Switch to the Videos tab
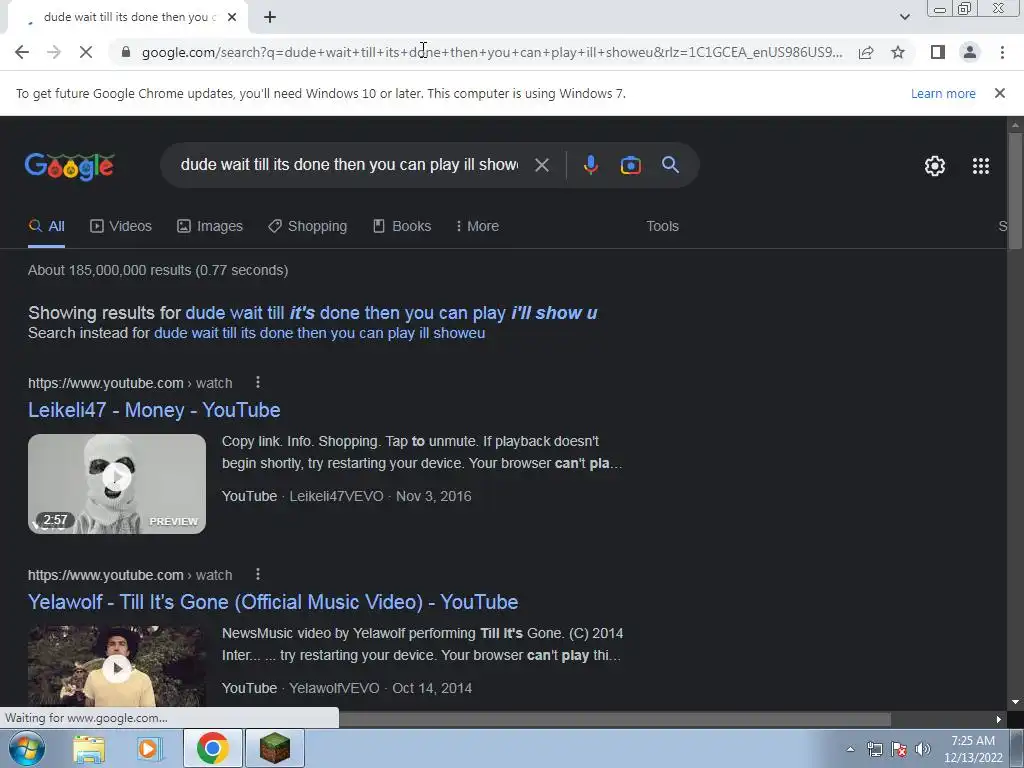Viewport: 1024px width, 768px height. click(121, 226)
